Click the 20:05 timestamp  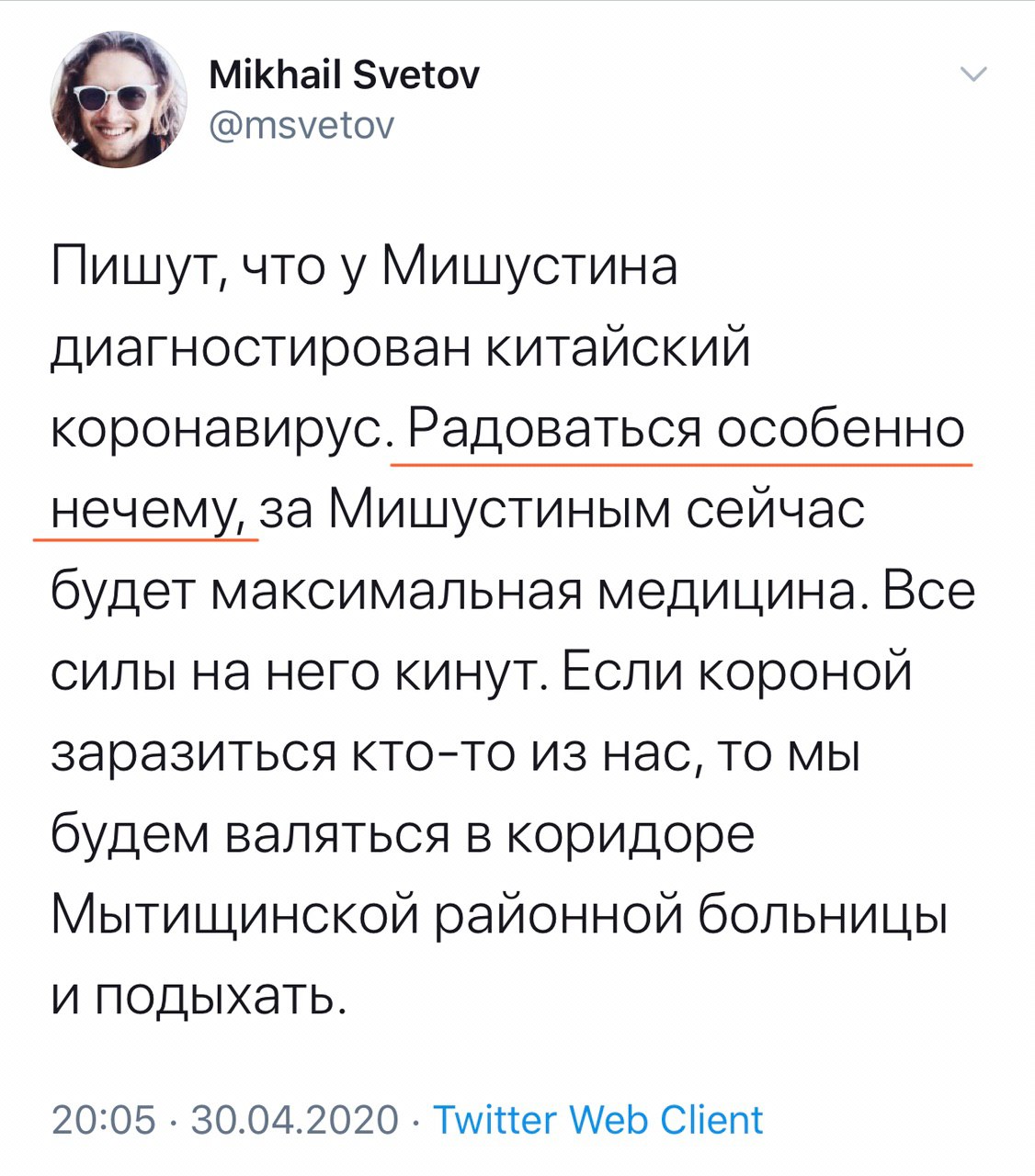point(103,1120)
